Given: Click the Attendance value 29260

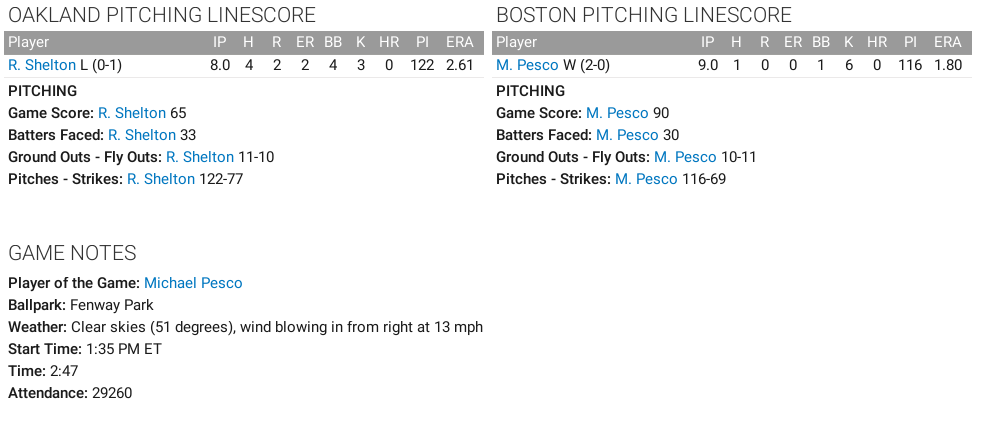Looking at the screenshot, I should click(x=112, y=393).
